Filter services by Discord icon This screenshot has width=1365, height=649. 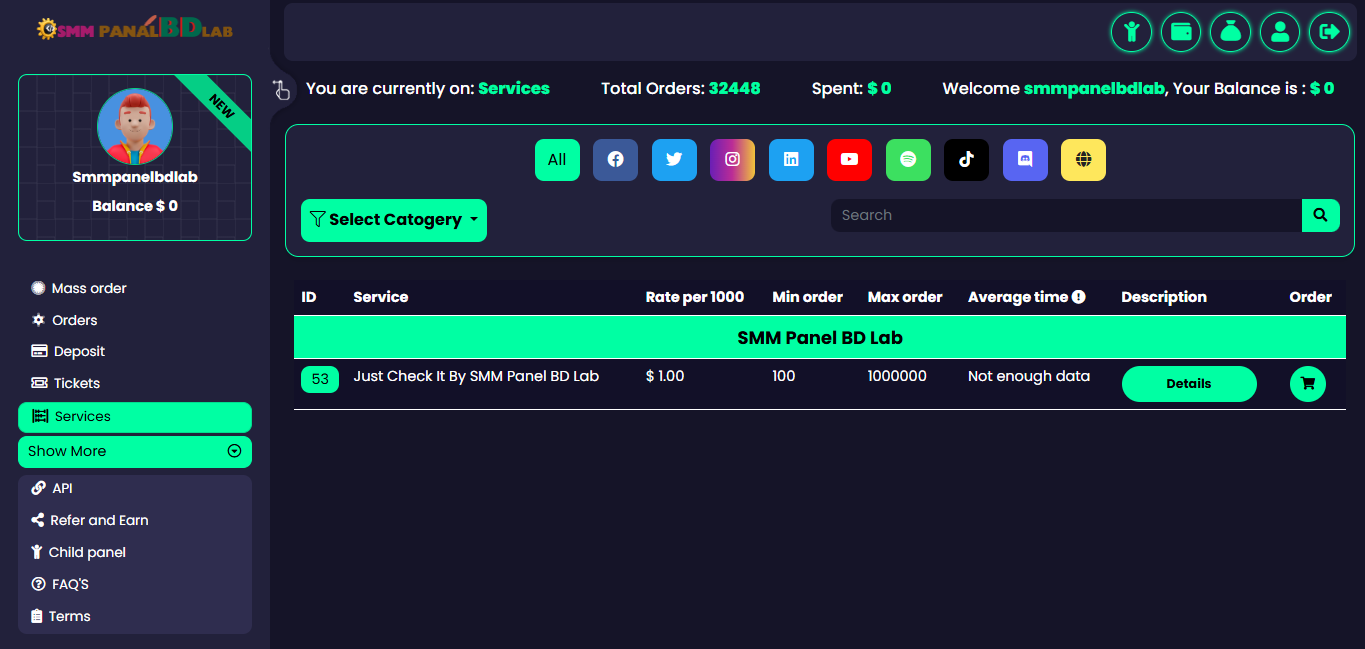pos(1025,160)
